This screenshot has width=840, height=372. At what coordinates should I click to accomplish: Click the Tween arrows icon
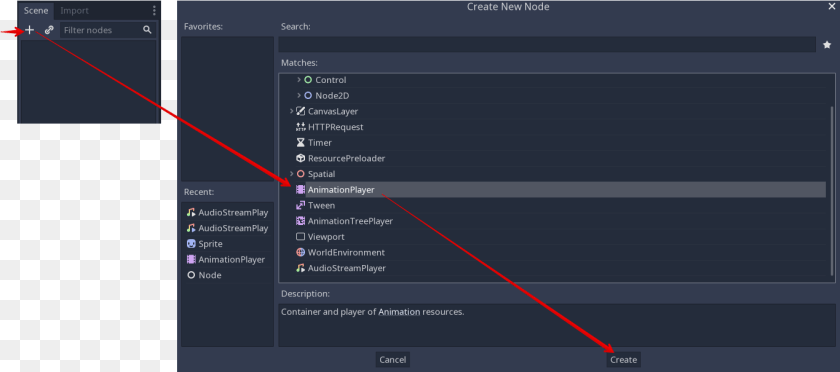click(301, 205)
